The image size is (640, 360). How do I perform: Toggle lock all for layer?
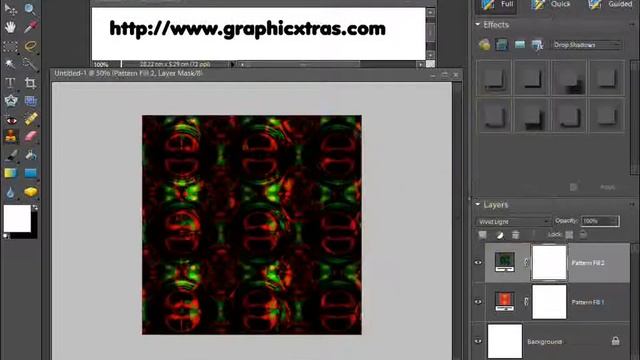click(x=583, y=234)
